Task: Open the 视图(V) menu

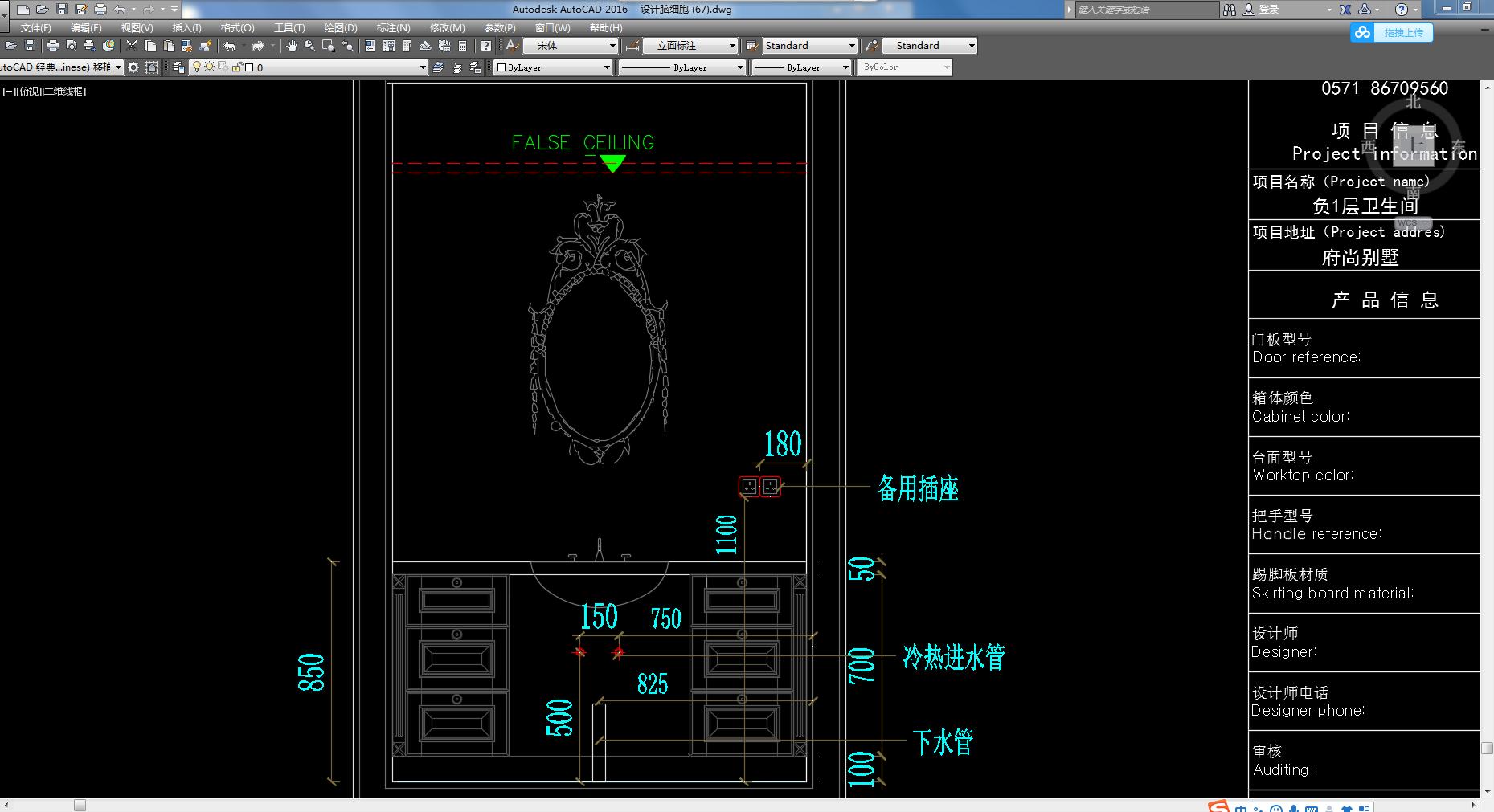Action: 137,27
